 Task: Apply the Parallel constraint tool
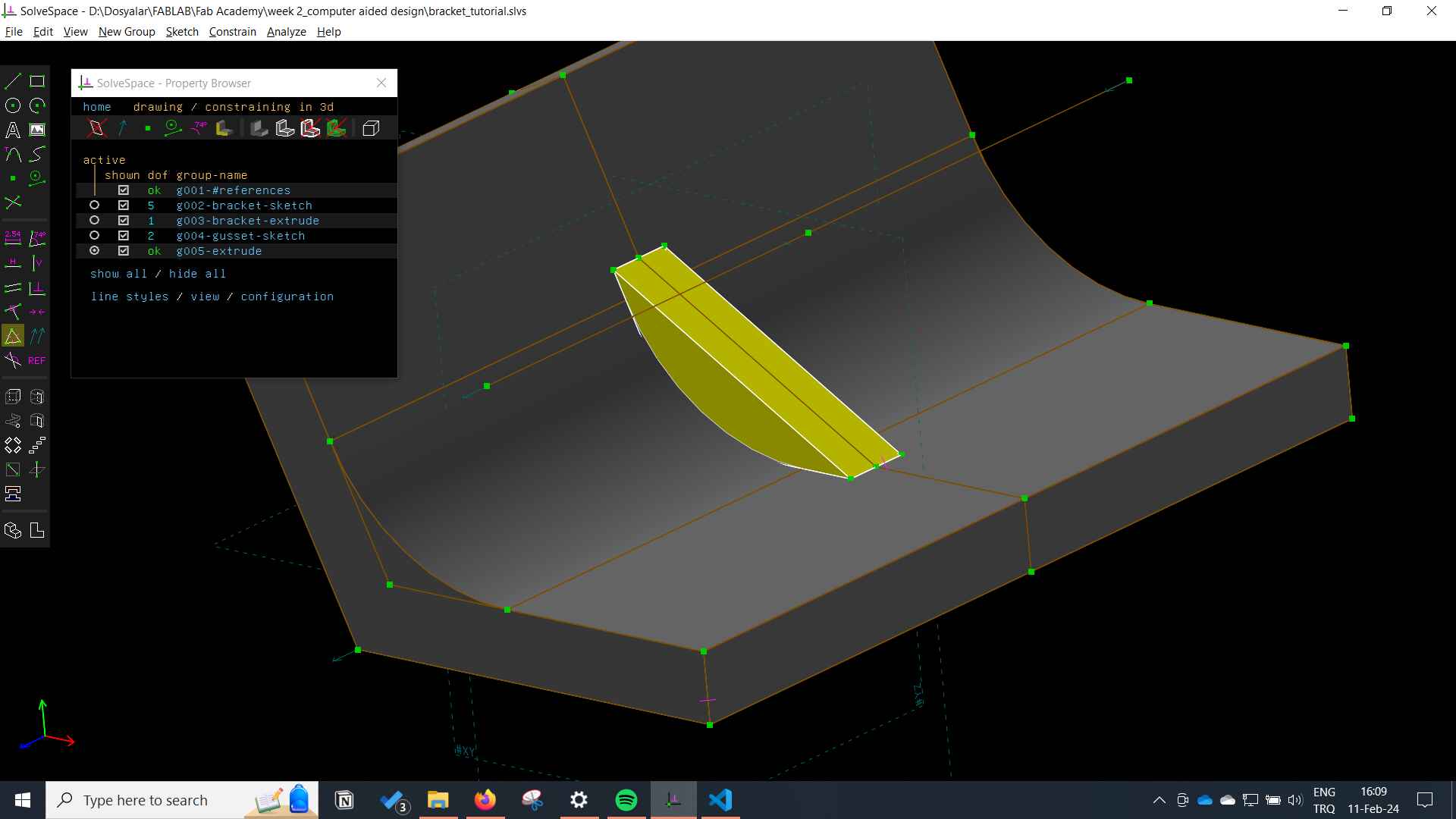pos(13,287)
